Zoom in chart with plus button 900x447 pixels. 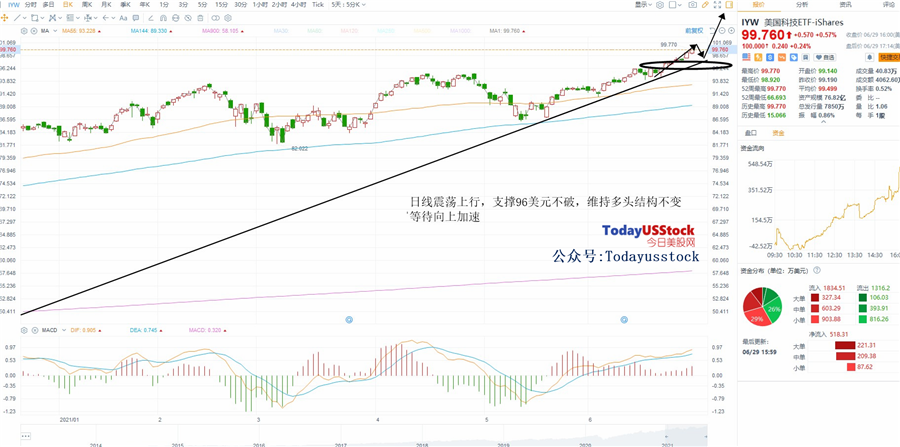[x=731, y=30]
